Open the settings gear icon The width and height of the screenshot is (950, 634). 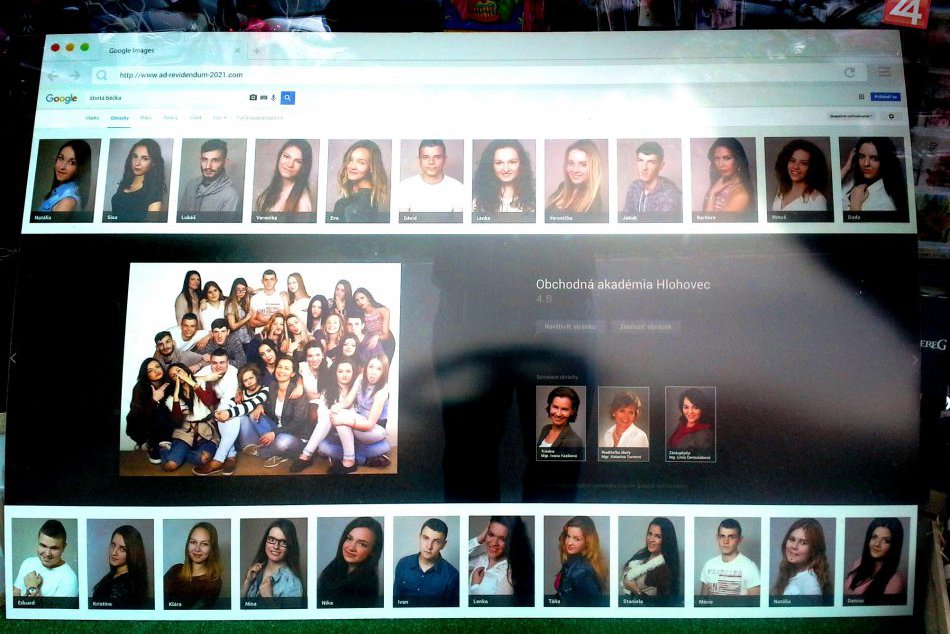point(891,117)
